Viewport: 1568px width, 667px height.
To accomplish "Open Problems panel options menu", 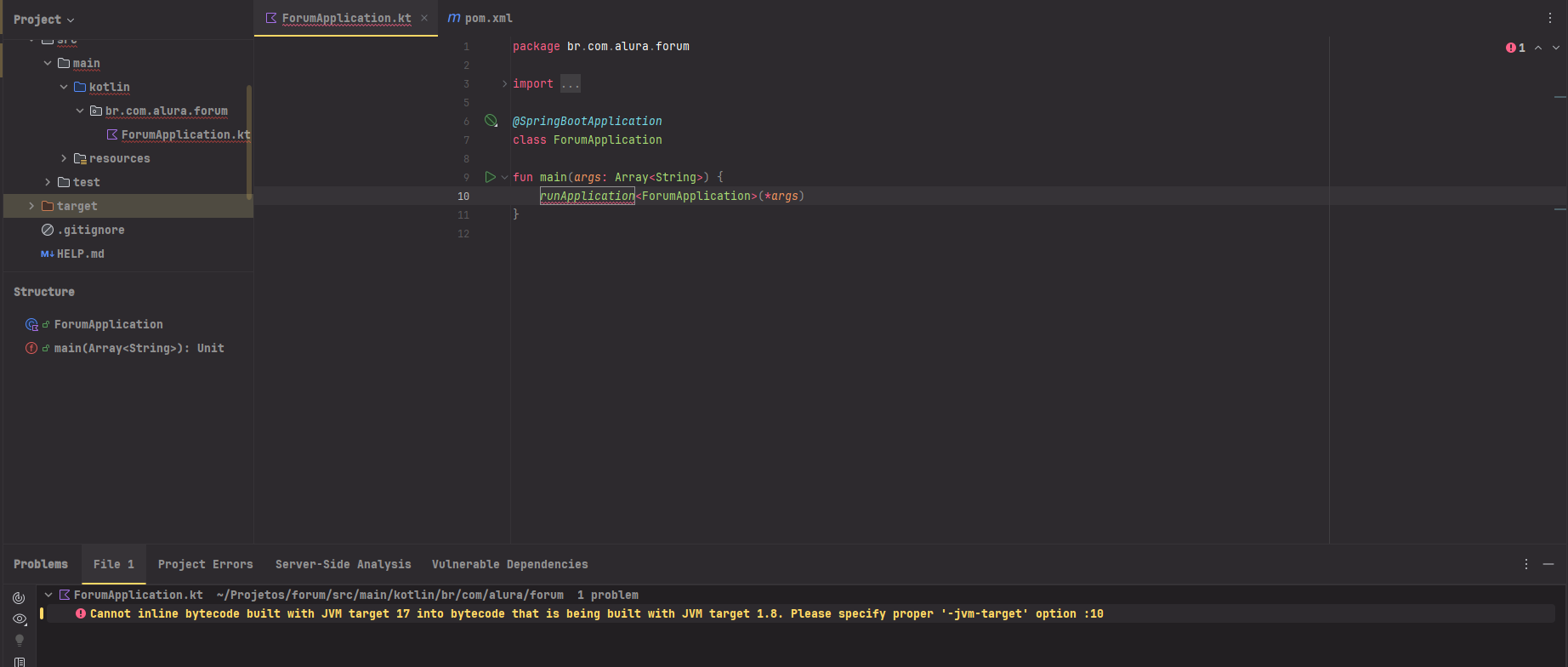I will point(1526,564).
